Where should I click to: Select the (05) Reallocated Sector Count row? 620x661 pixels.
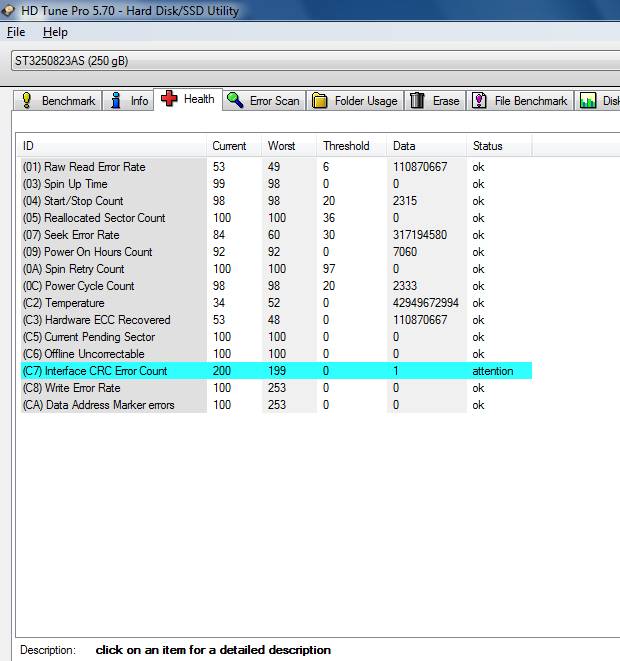click(x=276, y=218)
